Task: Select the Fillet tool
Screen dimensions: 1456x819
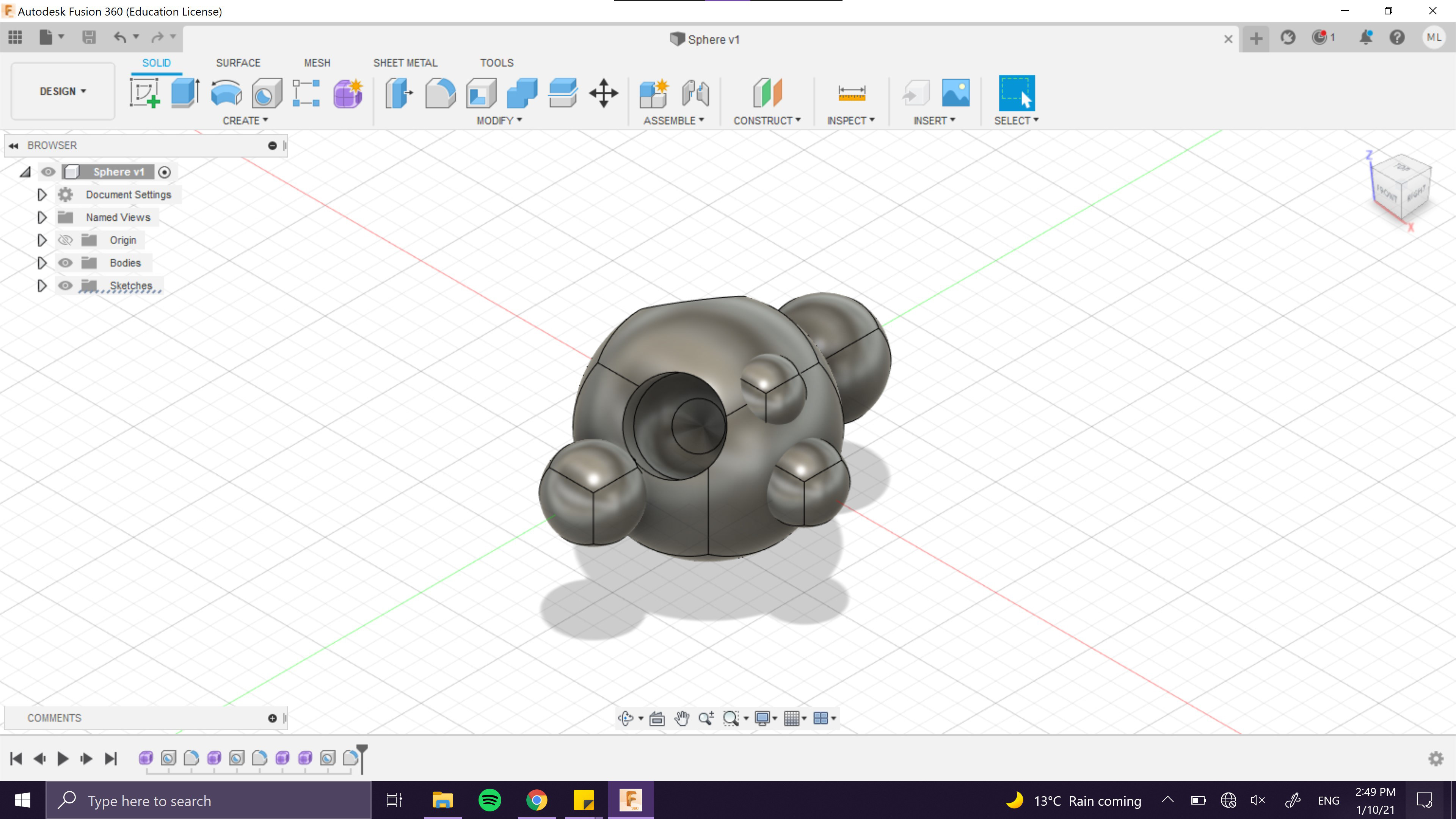Action: pos(440,93)
